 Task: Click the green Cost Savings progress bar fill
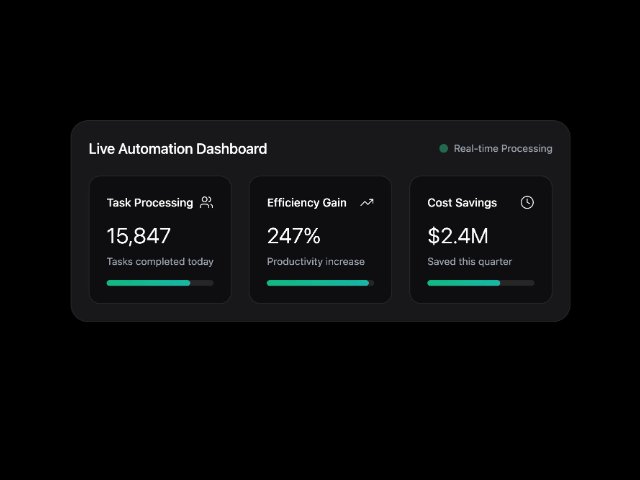(x=463, y=283)
